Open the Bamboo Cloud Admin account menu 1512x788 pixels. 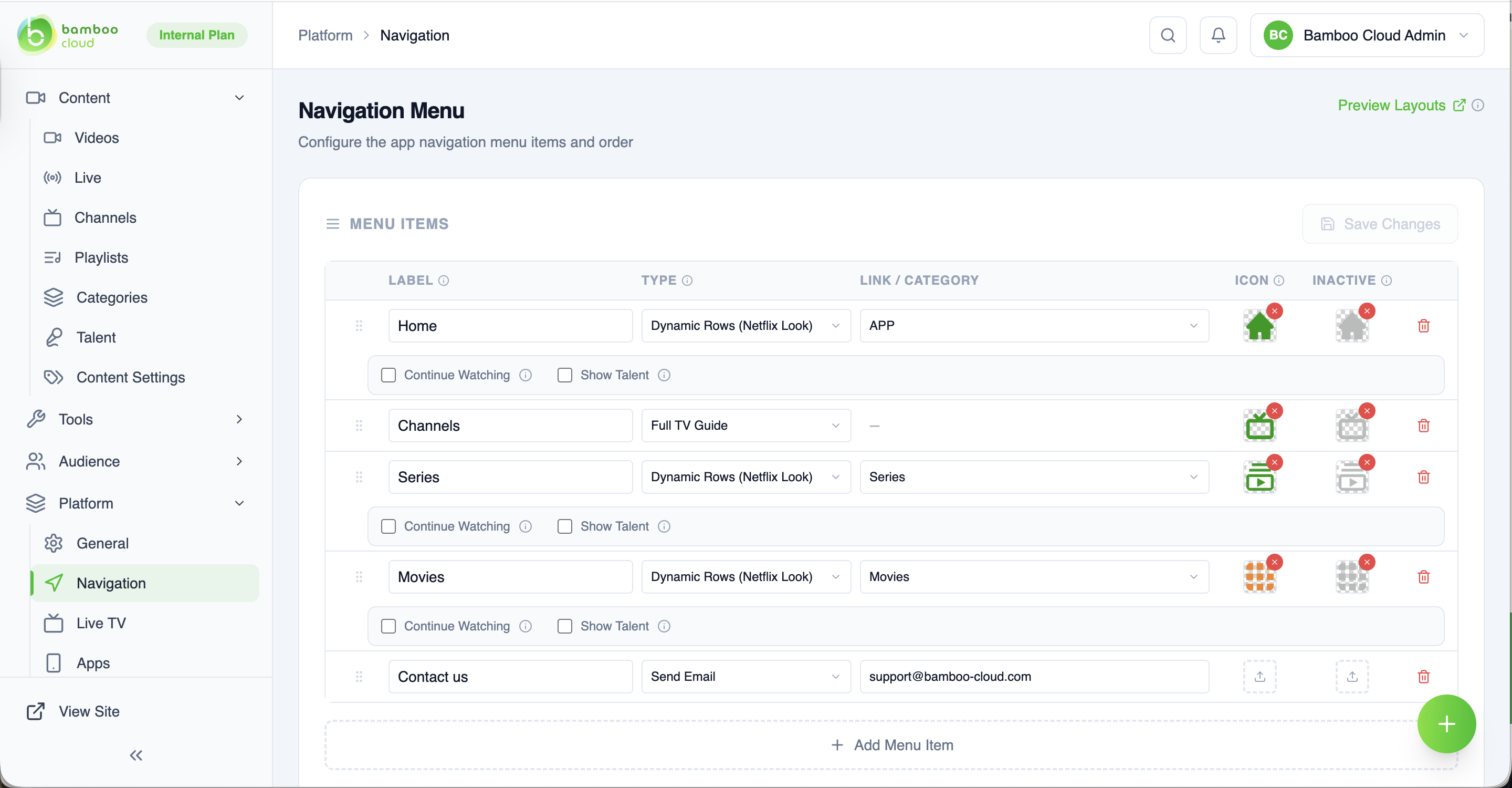click(1367, 35)
